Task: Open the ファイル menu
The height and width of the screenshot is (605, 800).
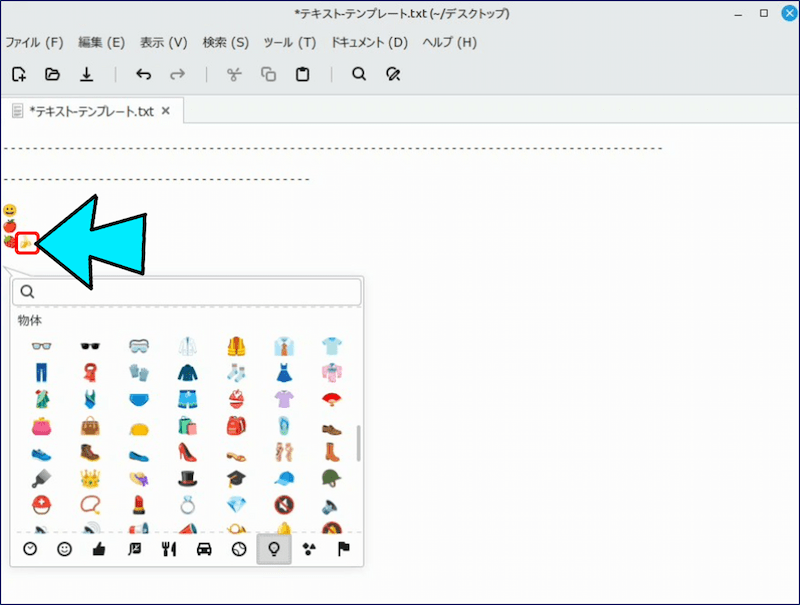Action: [33, 42]
